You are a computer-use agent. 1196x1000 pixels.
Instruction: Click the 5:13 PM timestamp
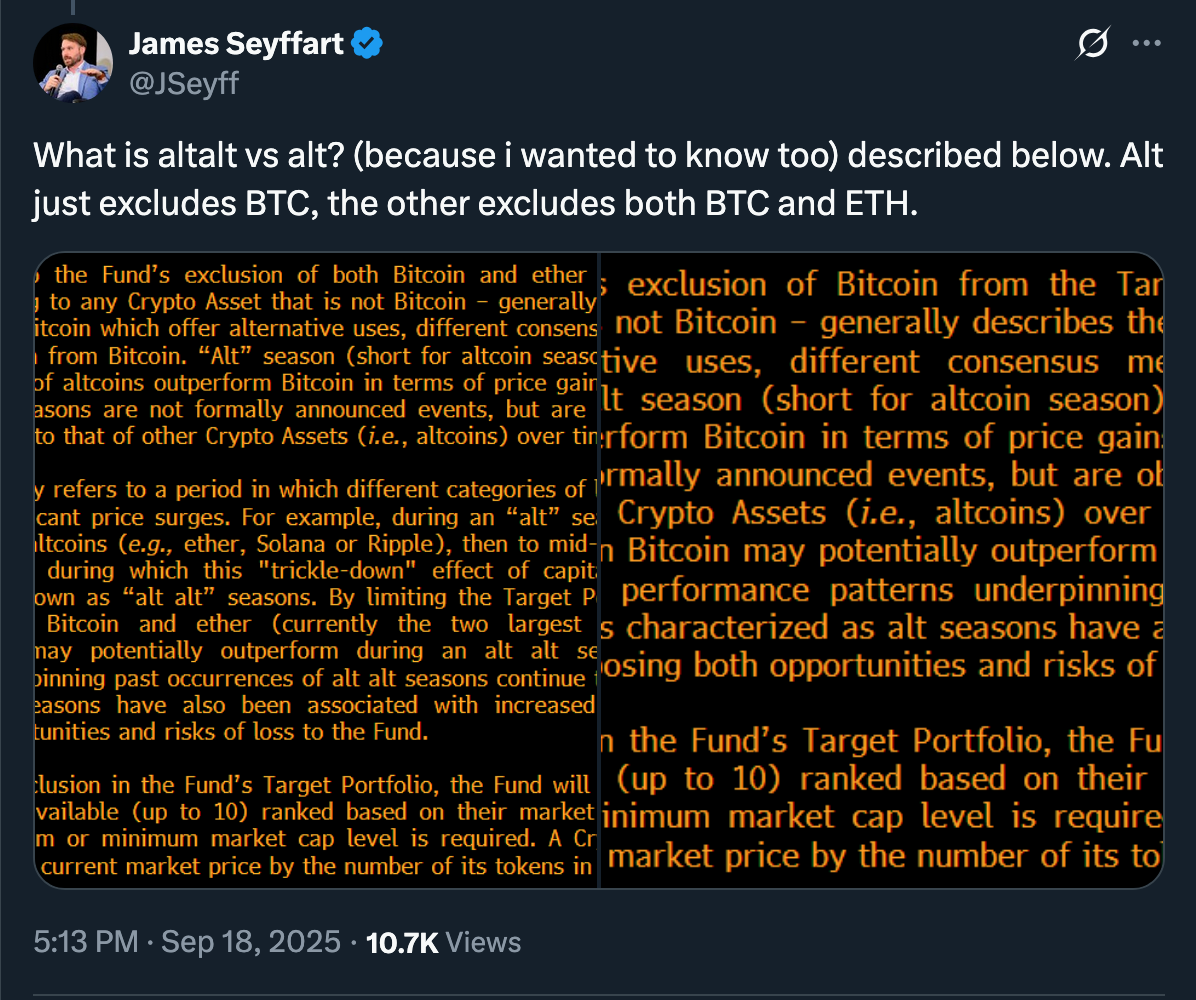point(85,942)
